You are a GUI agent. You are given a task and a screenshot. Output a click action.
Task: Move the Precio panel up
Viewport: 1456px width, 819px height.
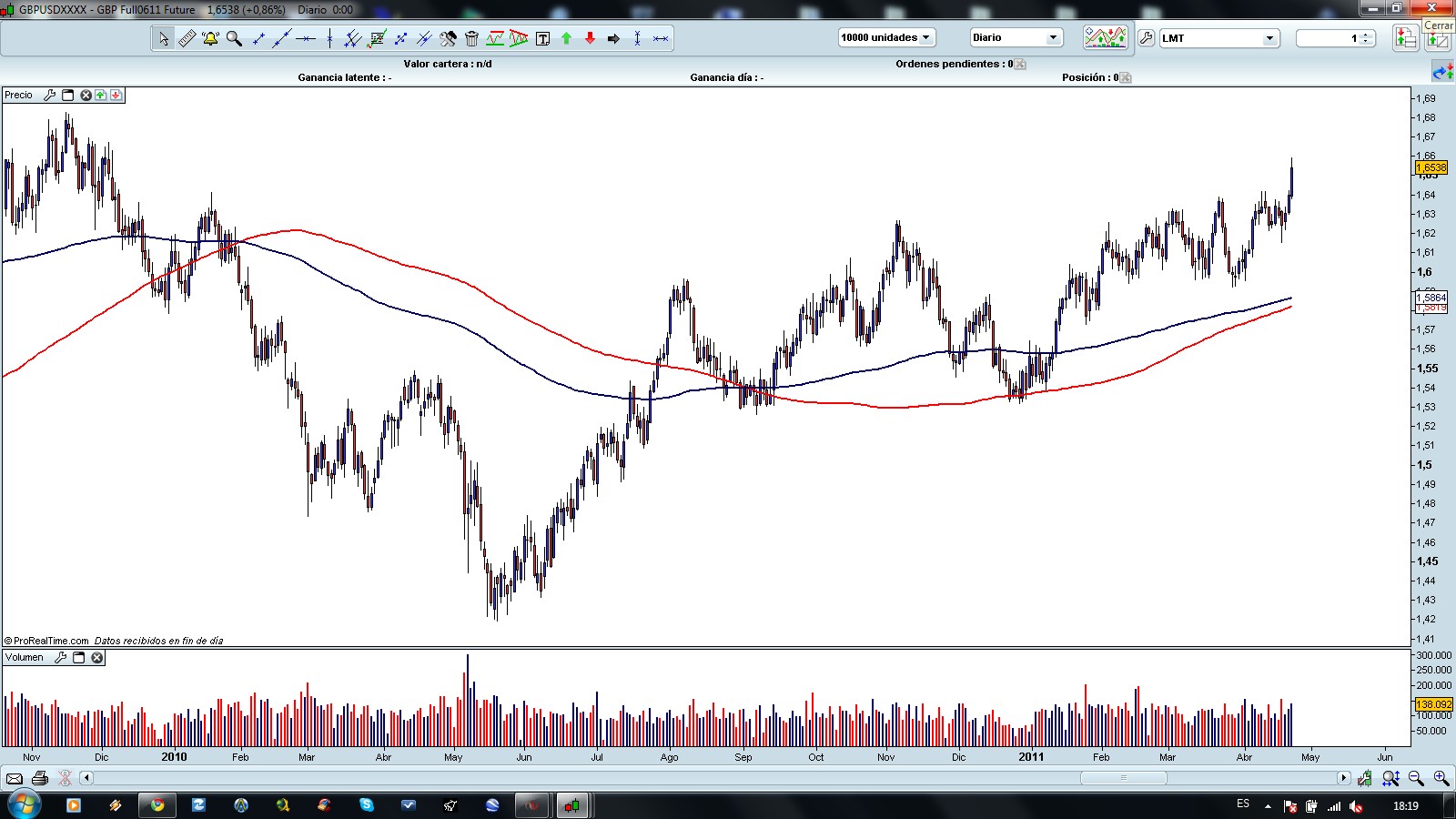(101, 95)
